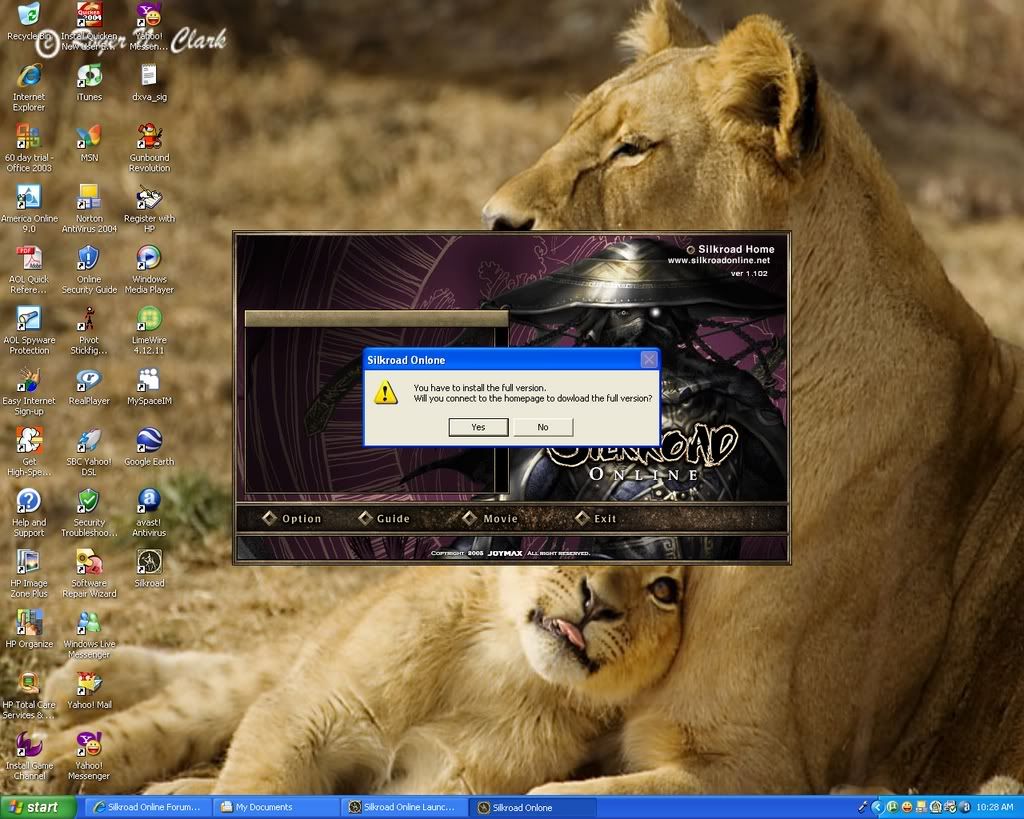
Task: Open the Get High-Speed icon
Action: 29,452
